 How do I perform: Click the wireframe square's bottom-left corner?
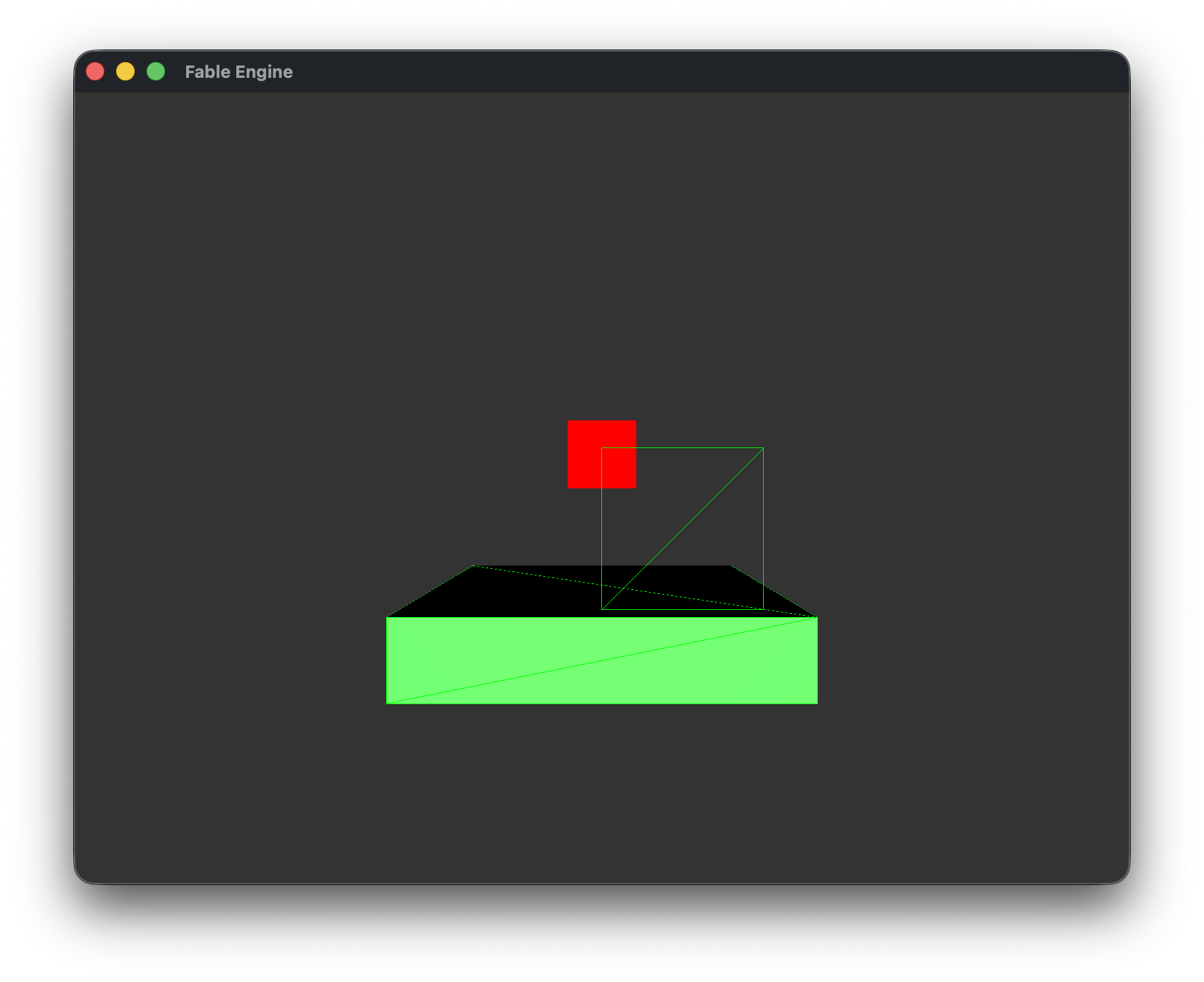602,608
